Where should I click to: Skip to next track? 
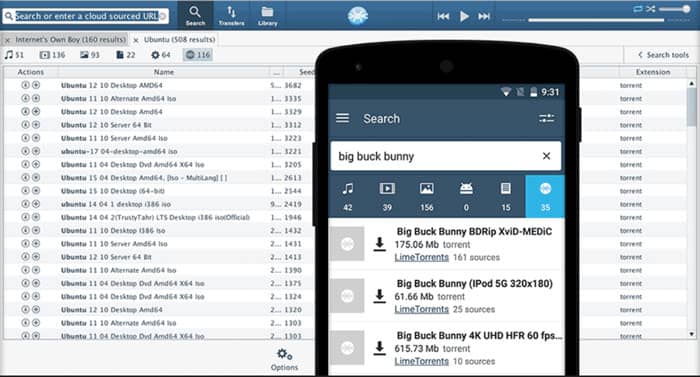[484, 17]
